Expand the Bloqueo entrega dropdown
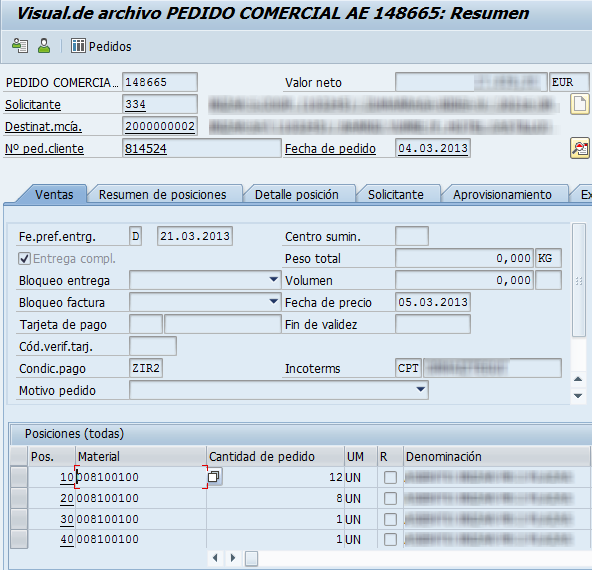The image size is (592, 570). [274, 280]
